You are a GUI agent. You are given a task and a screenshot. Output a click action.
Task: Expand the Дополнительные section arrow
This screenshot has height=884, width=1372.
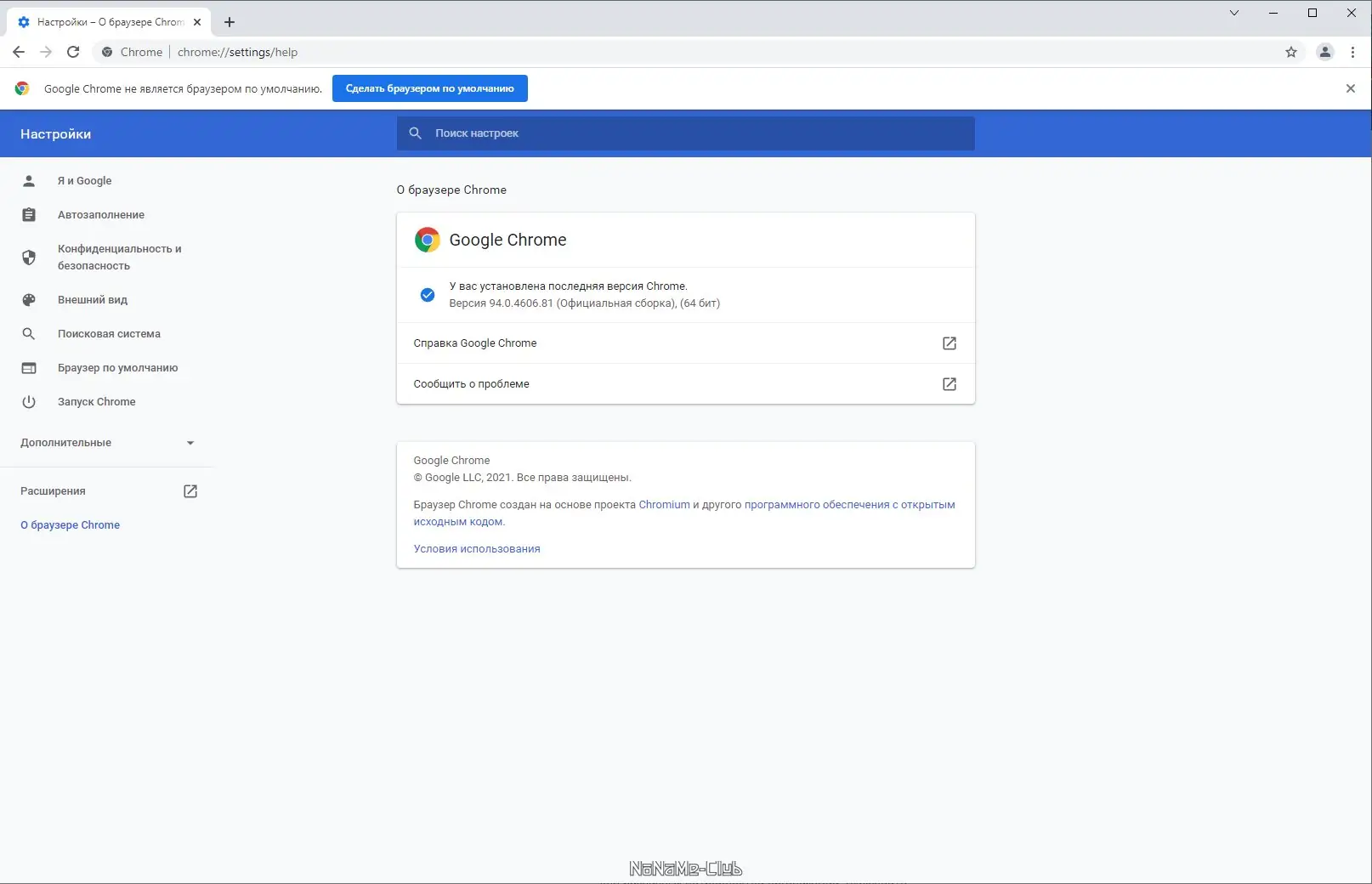pos(190,443)
